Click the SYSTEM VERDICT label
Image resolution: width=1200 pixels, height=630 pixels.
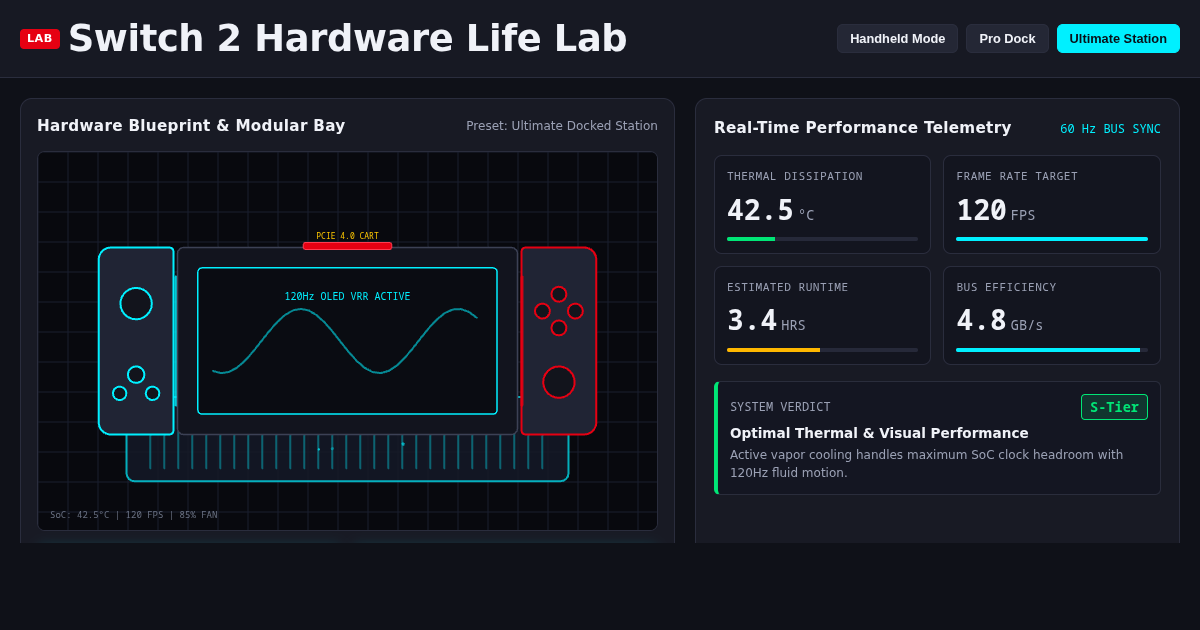pyautogui.click(x=780, y=407)
